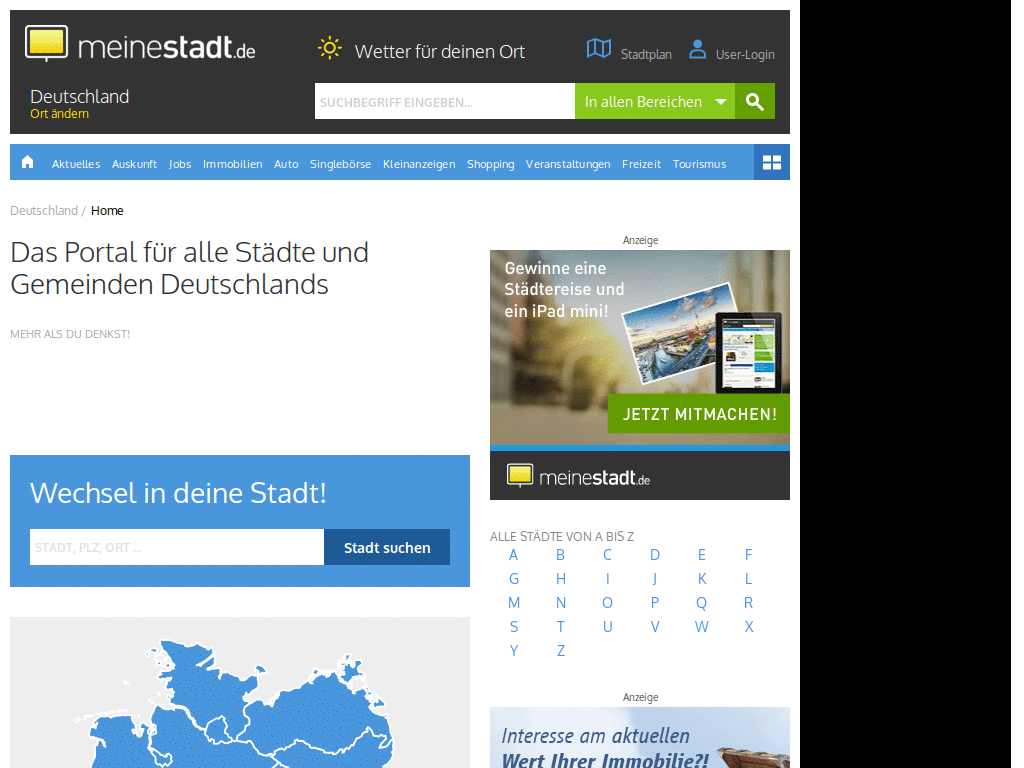
Task: Select letter A in city index
Action: coord(513,555)
